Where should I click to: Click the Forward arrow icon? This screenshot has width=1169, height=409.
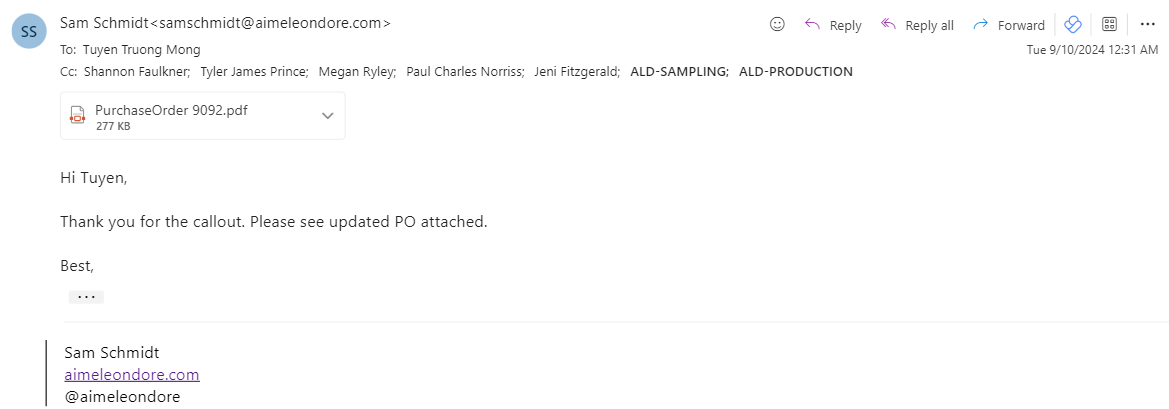click(x=980, y=25)
